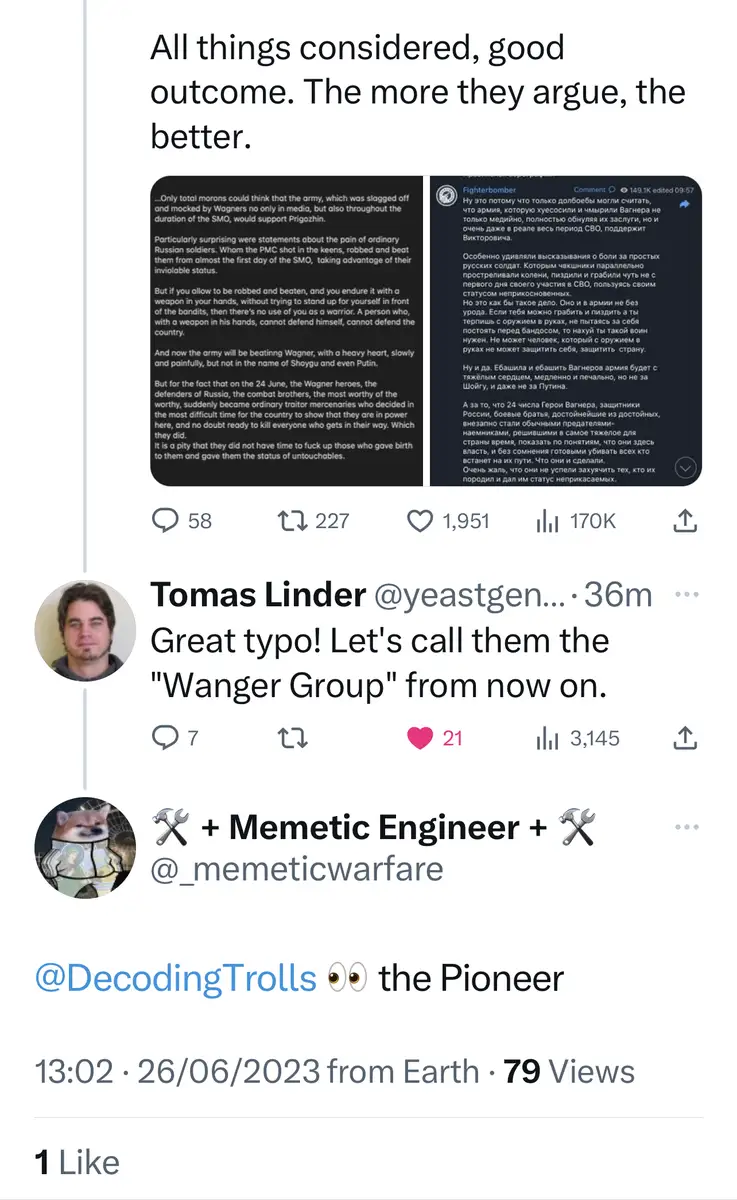
Task: Open the English translation screenshot image
Action: (286, 331)
